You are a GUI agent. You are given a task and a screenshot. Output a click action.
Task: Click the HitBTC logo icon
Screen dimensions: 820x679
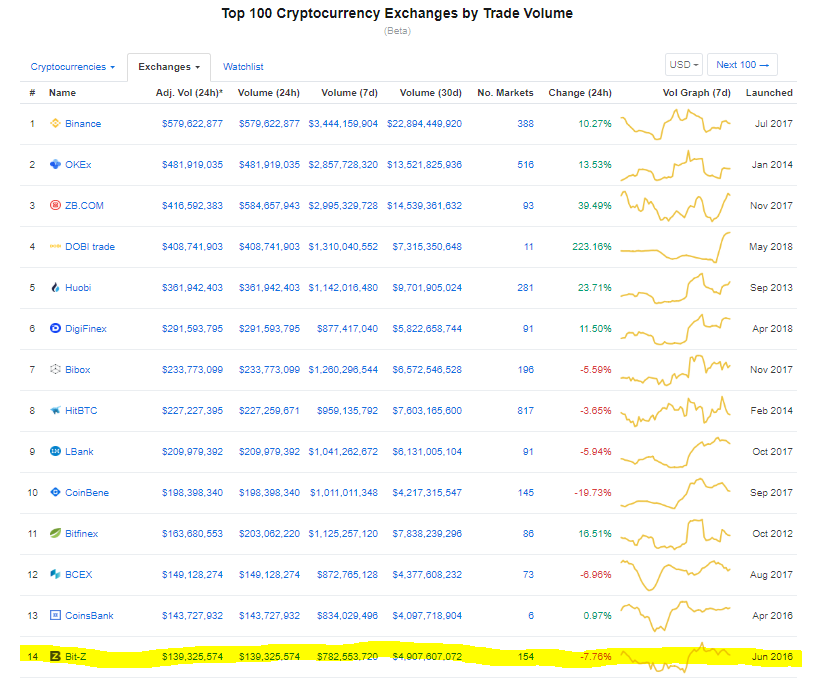coord(56,411)
